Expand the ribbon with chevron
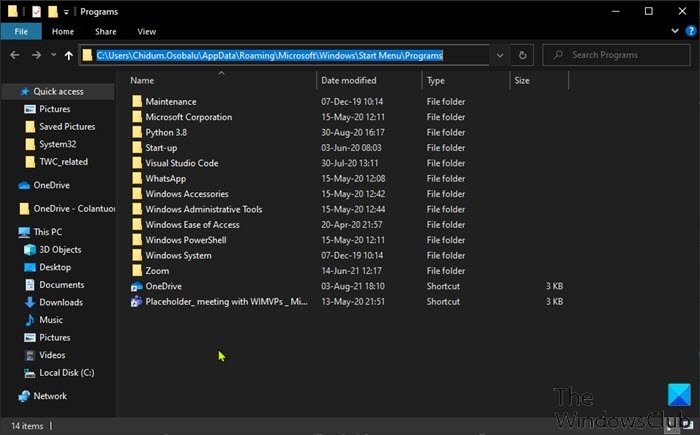The image size is (700, 435). 675,31
